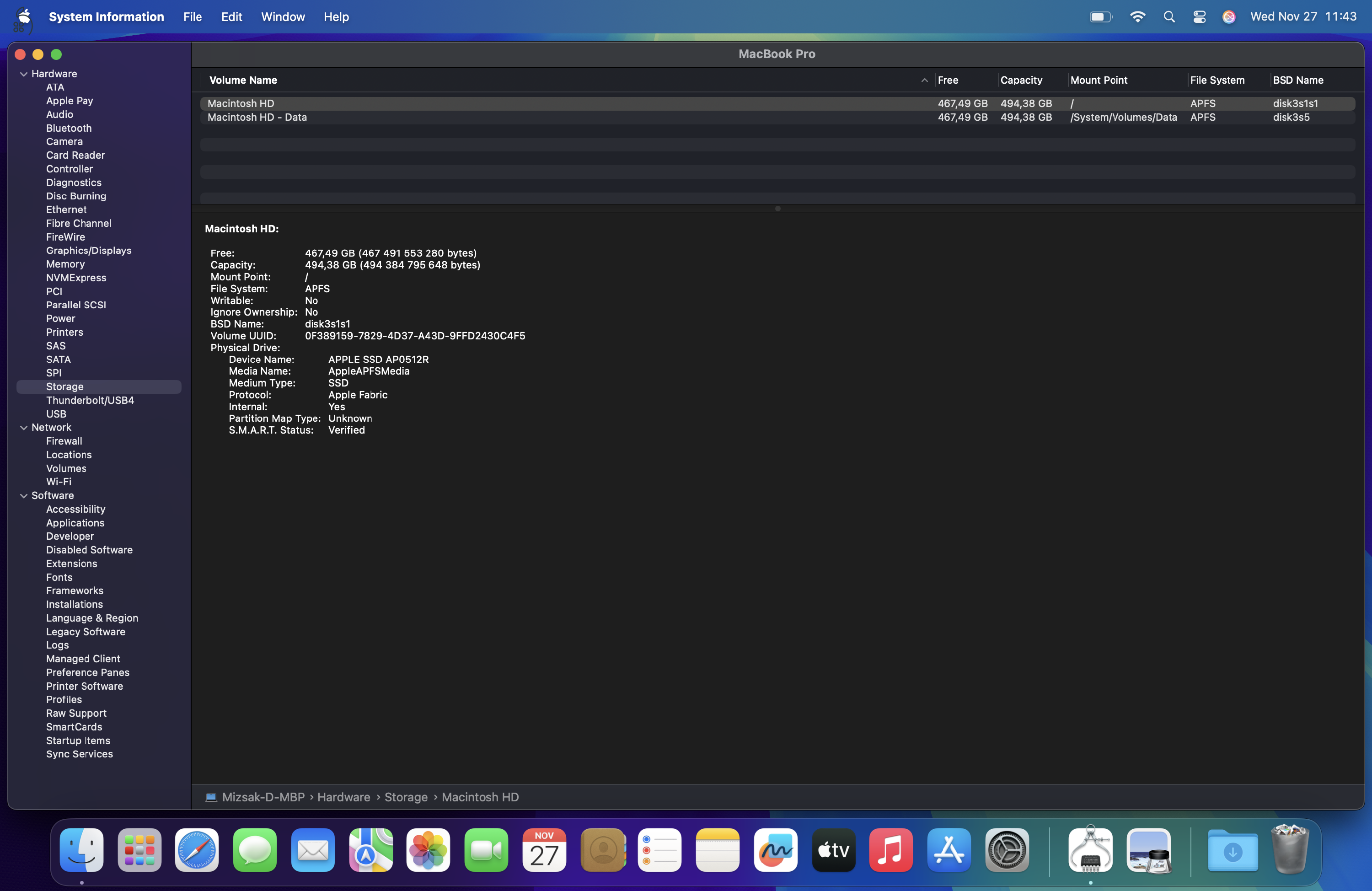Select Thunderbolt/USB4 in sidebar
This screenshot has height=891, width=1372.
[x=90, y=400]
